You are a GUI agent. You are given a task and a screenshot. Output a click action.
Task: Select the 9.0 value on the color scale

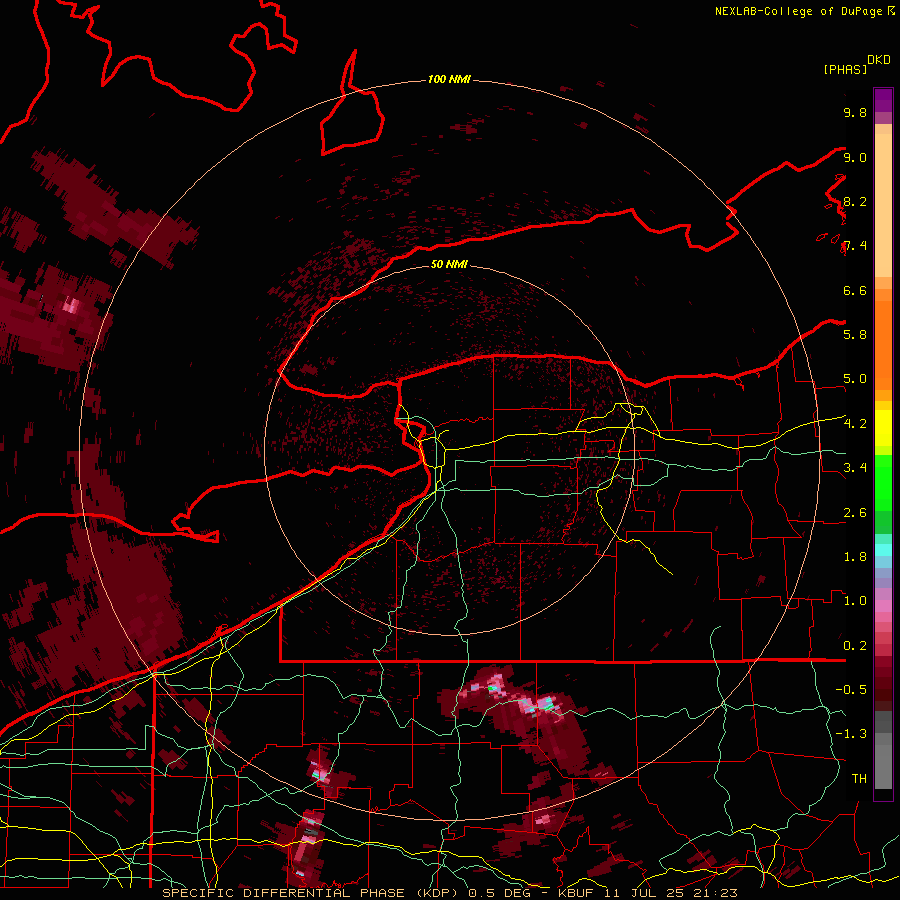pos(855,157)
